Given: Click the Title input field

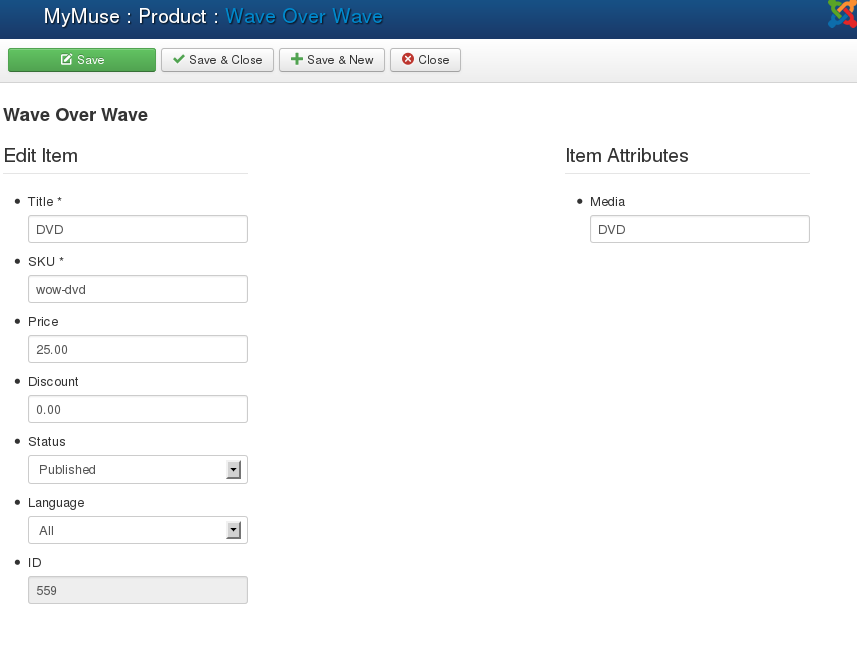Looking at the screenshot, I should coord(138,229).
